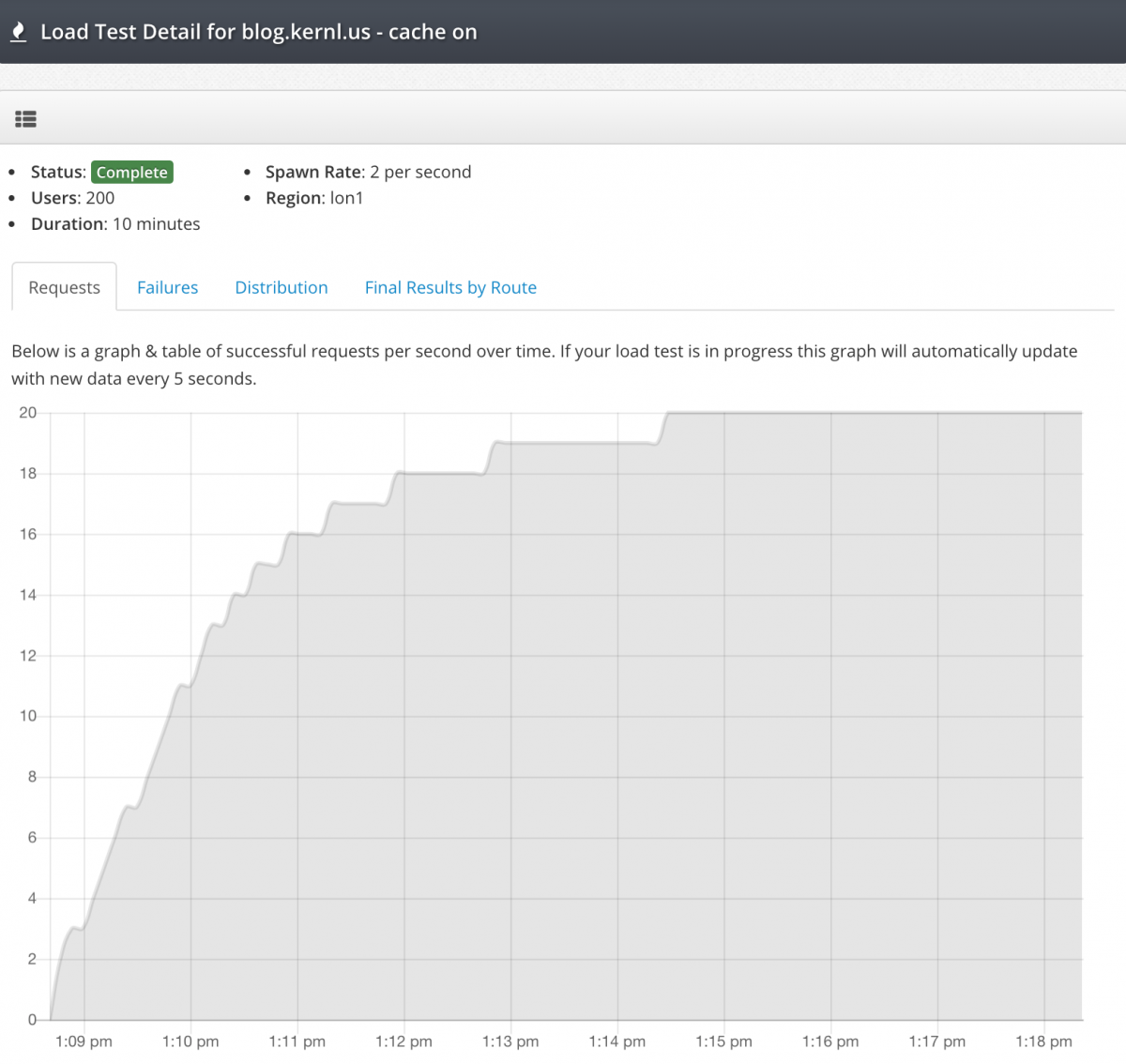Click the Load Test Detail page title
The width and height of the screenshot is (1126, 1064).
[258, 32]
